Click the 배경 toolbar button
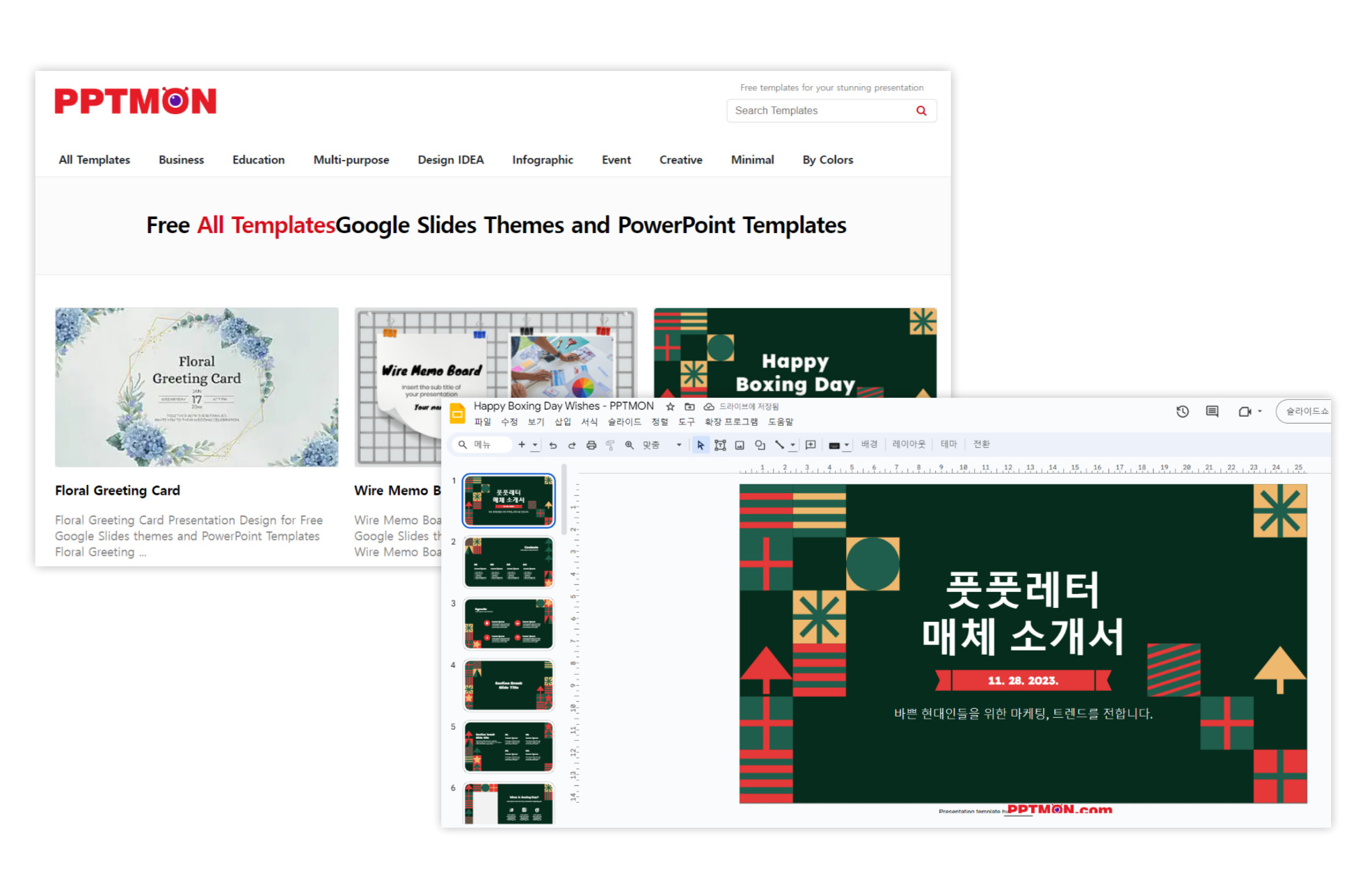 tap(869, 445)
